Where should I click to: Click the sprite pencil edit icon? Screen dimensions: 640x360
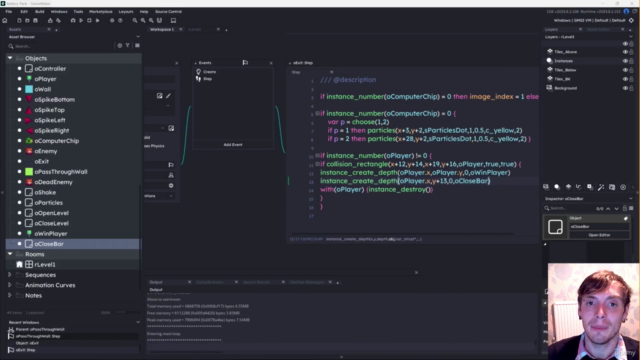tap(168, 96)
